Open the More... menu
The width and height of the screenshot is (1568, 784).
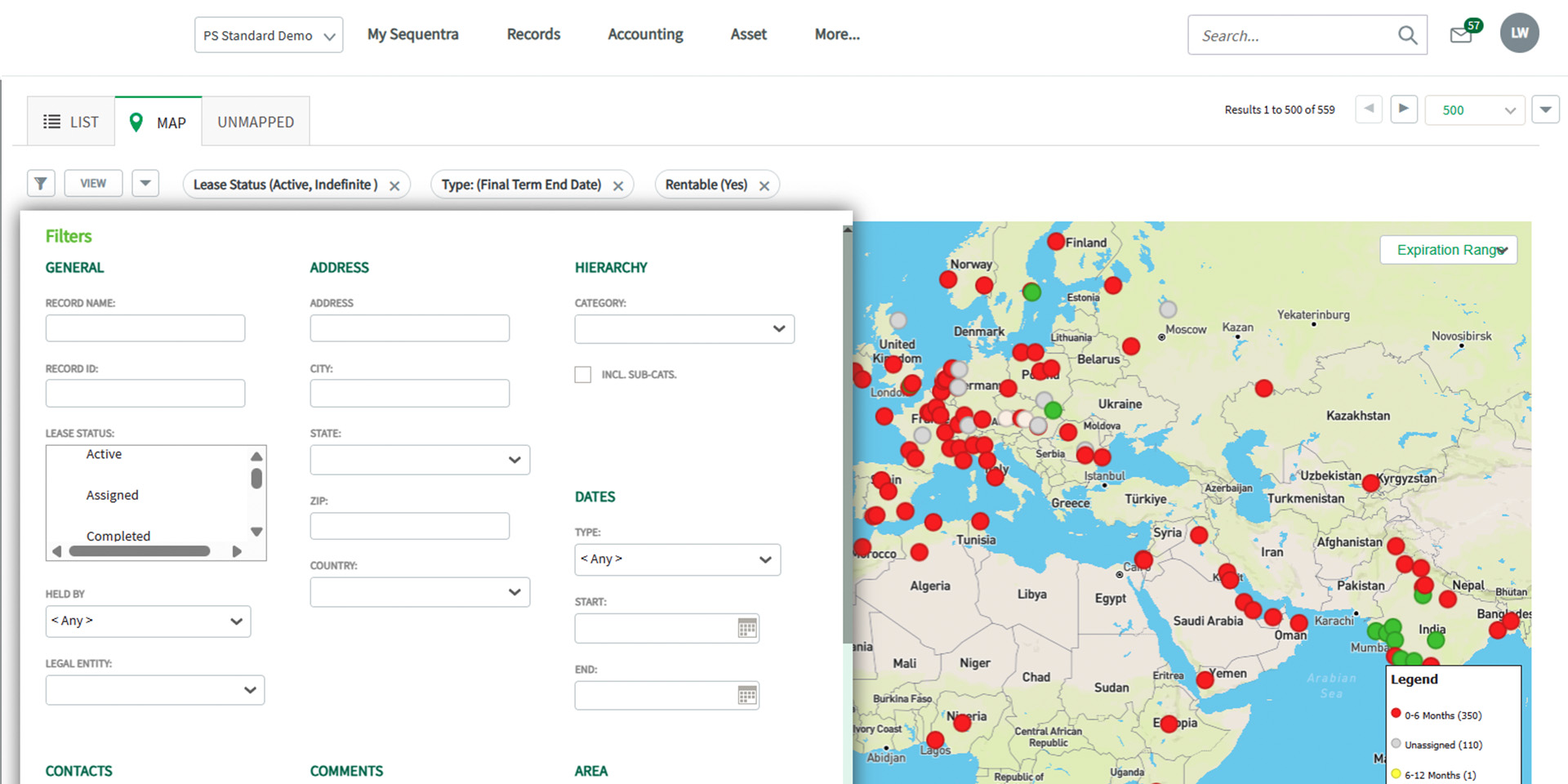(x=837, y=34)
